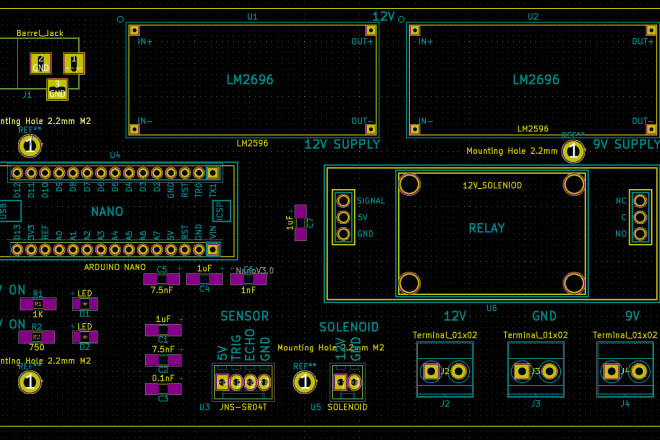The width and height of the screenshot is (660, 440).
Task: Select the 9V SUPPLY silkscreen text
Action: 626,144
